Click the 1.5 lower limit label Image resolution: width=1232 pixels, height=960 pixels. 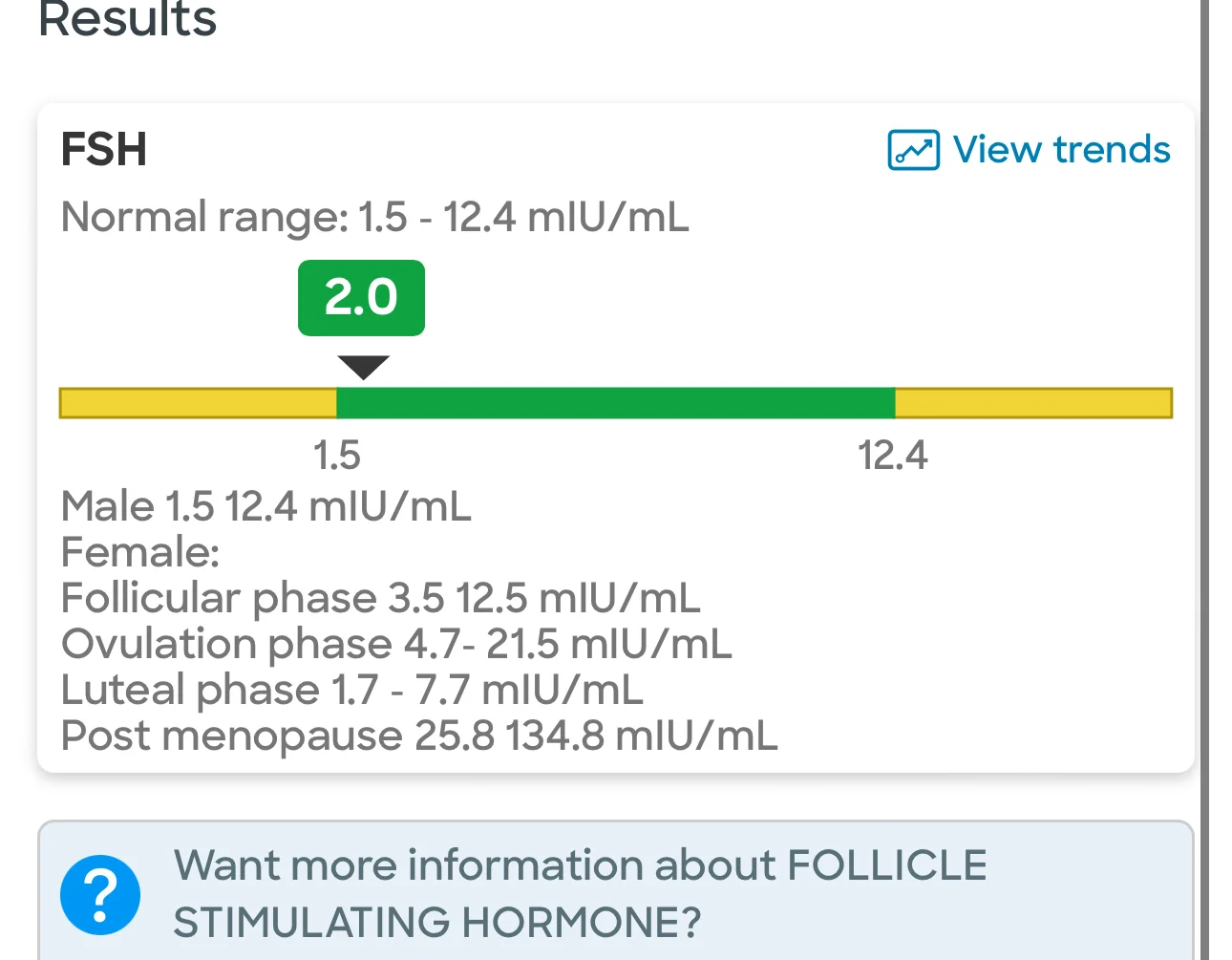[337, 455]
